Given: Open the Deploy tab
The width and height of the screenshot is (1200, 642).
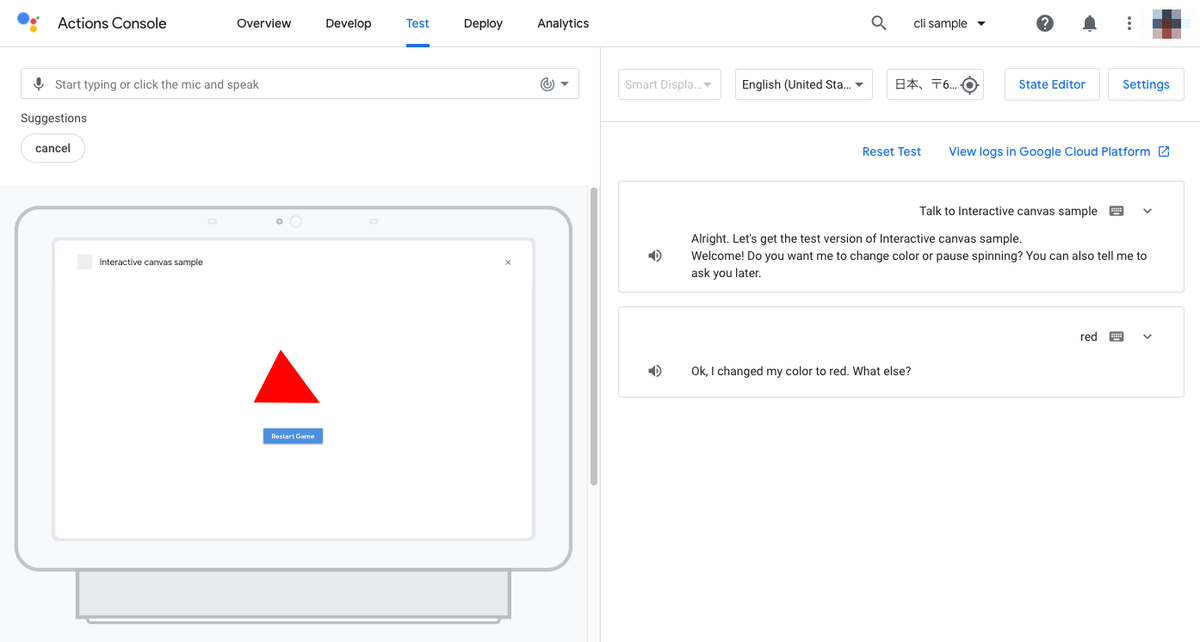Looking at the screenshot, I should [483, 23].
